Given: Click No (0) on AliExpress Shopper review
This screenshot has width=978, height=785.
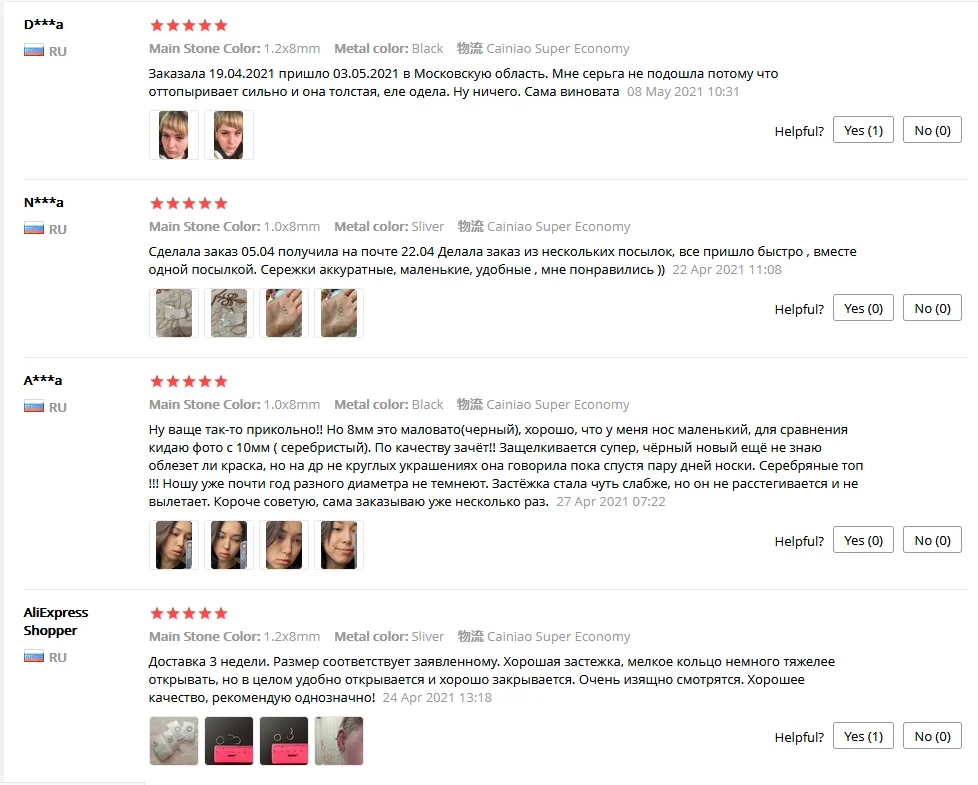Looking at the screenshot, I should tap(932, 736).
